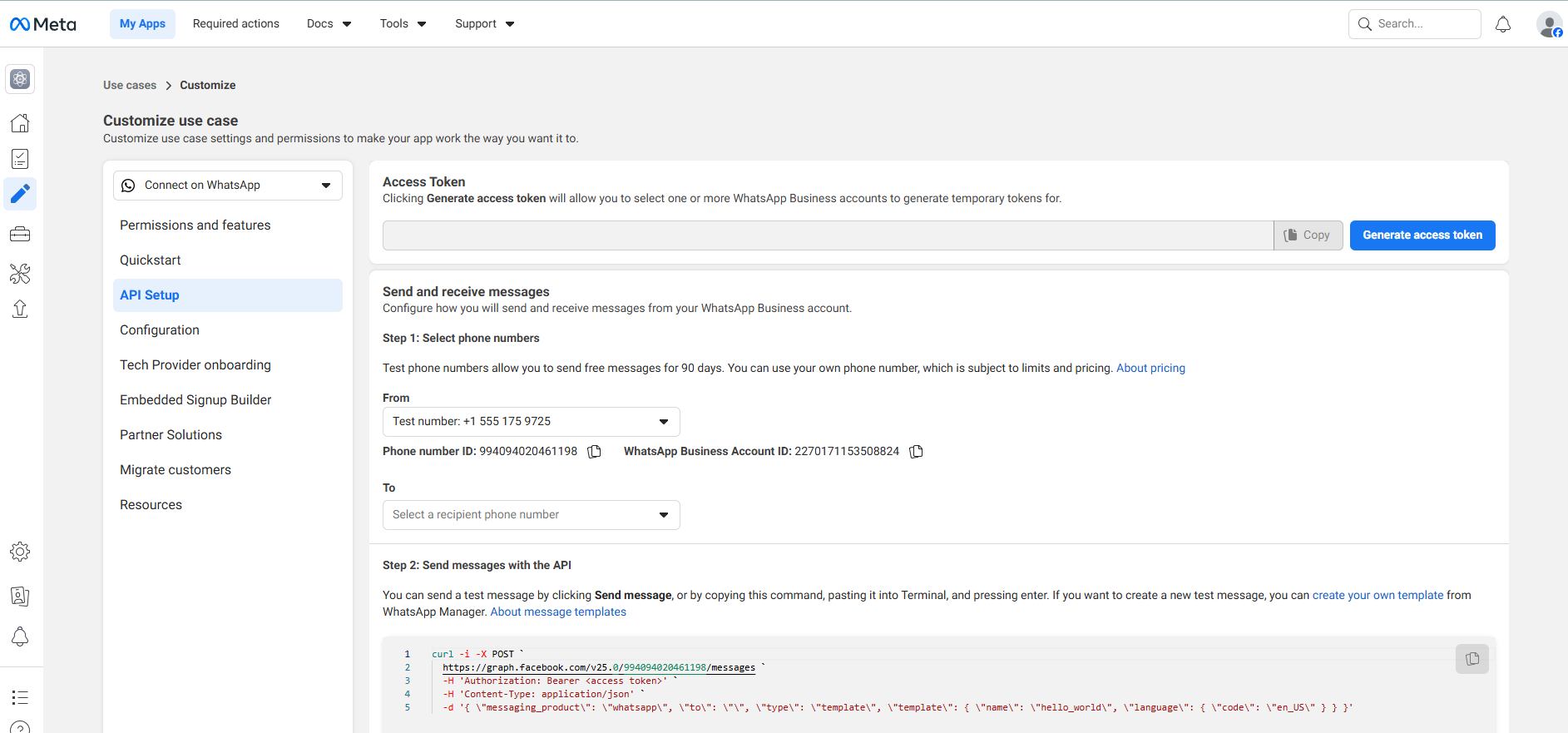Image resolution: width=1568 pixels, height=733 pixels.
Task: Open the From test number dropdown
Action: tap(532, 422)
